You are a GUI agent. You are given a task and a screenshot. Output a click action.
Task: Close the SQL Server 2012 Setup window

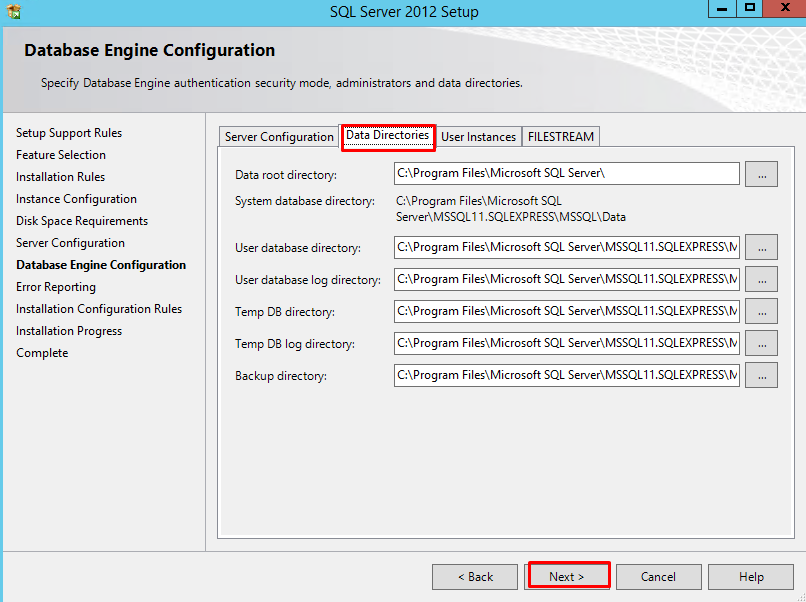pos(784,9)
